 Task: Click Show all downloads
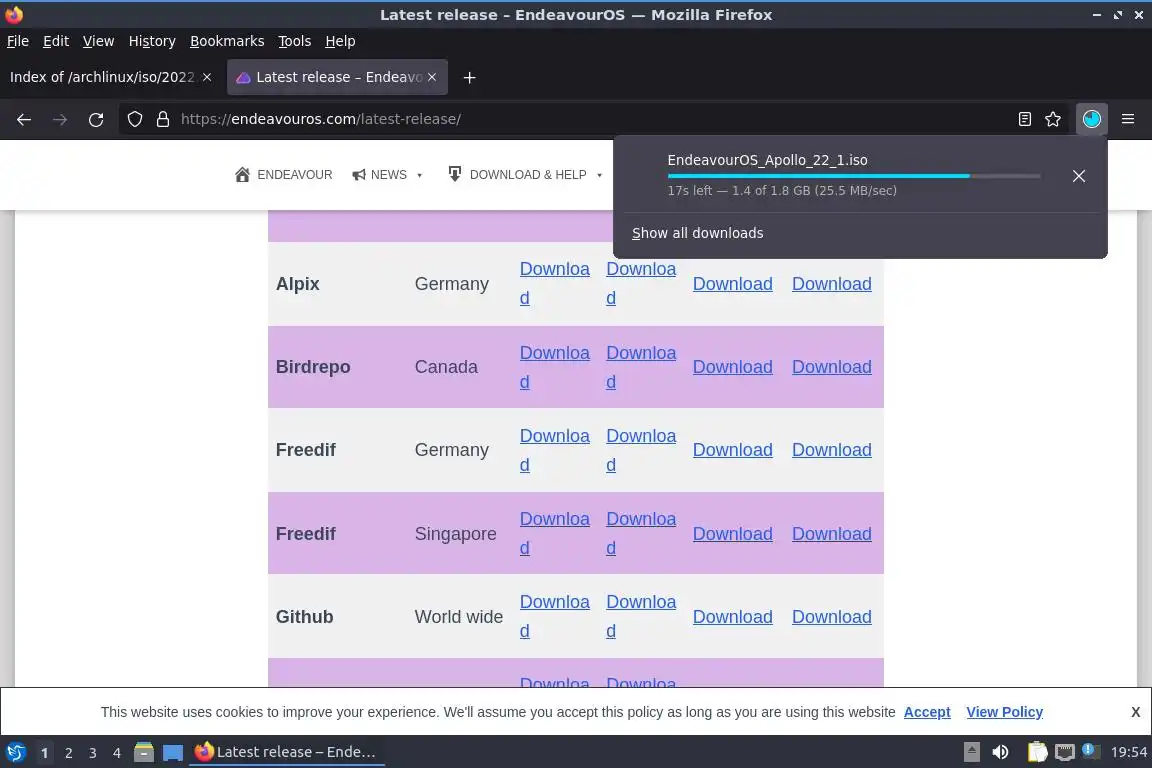[697, 233]
